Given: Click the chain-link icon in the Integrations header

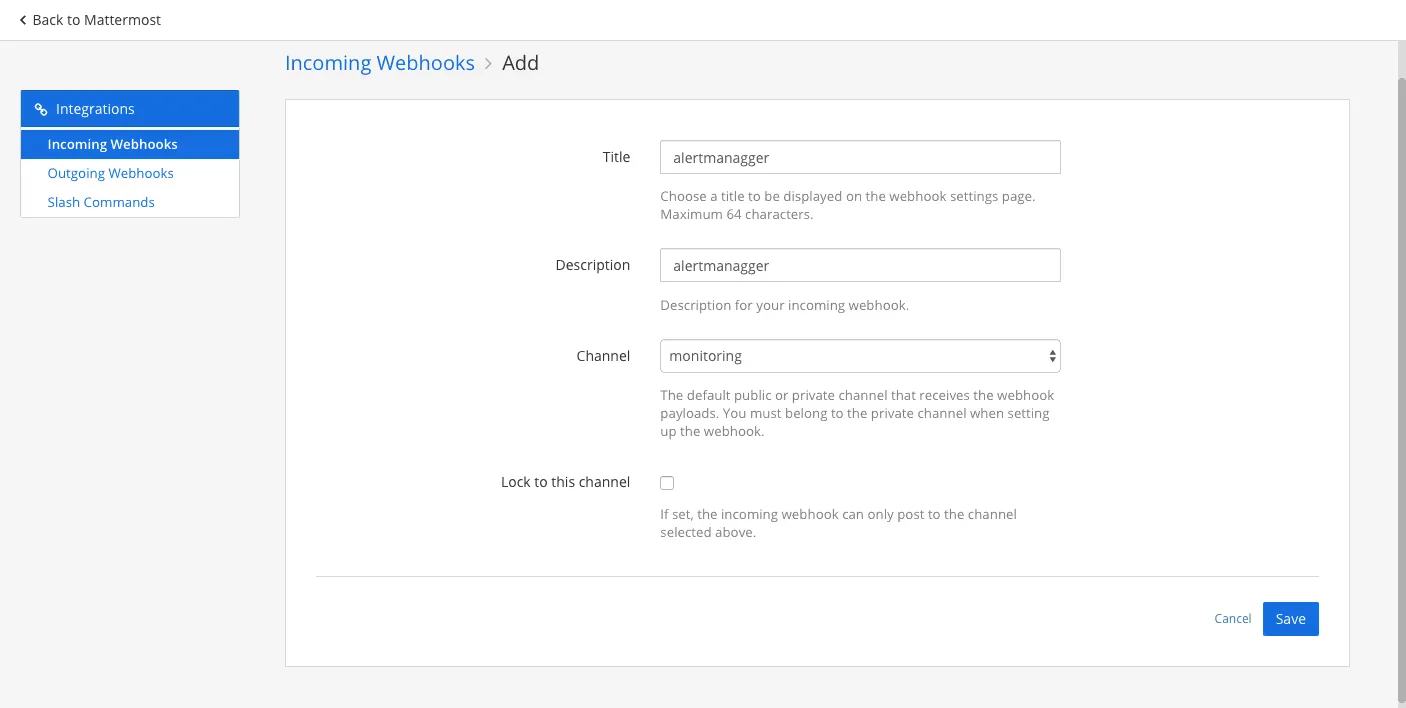Looking at the screenshot, I should tap(41, 109).
